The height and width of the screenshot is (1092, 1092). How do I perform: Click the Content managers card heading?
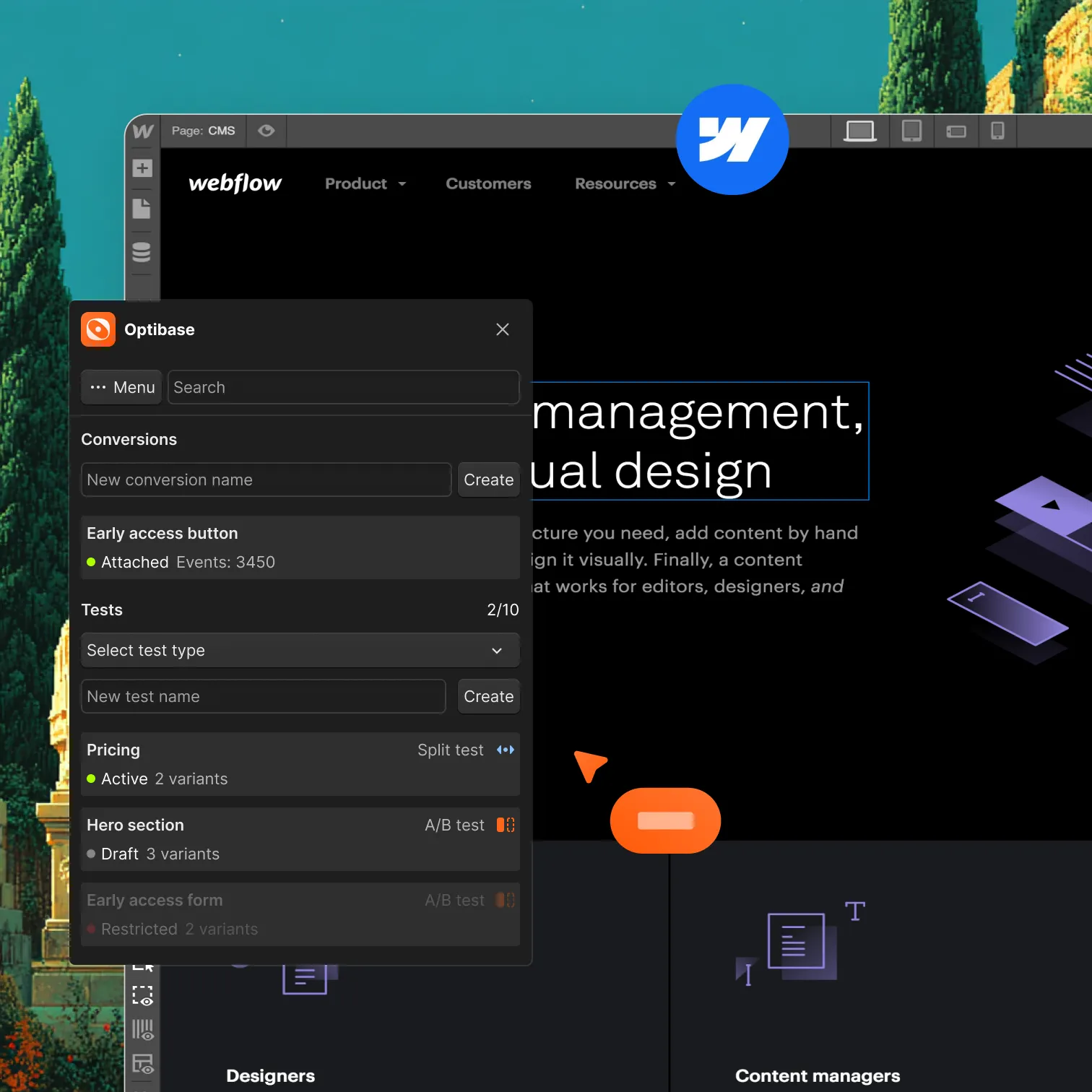tap(818, 1075)
